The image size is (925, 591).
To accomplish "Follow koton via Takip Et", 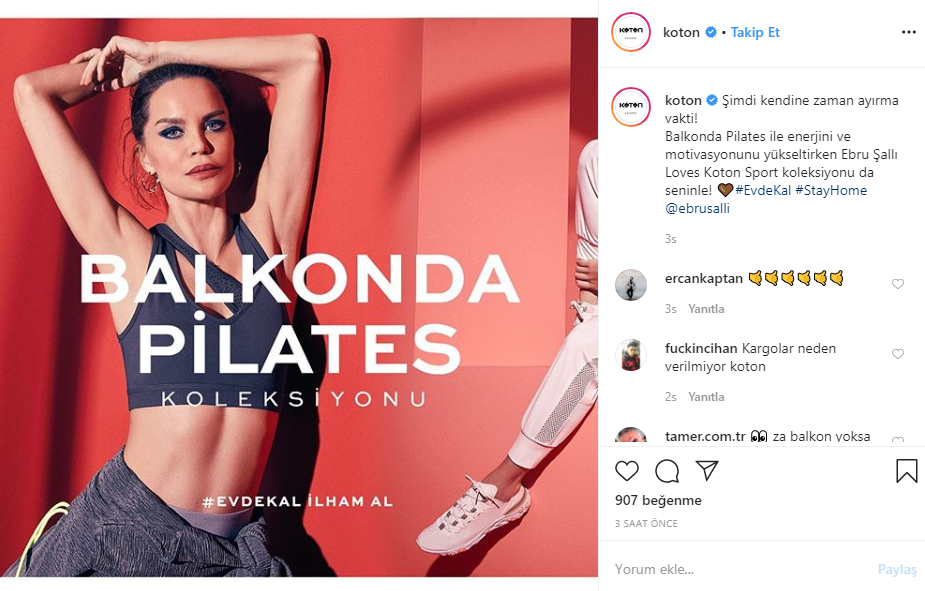I will [x=755, y=32].
